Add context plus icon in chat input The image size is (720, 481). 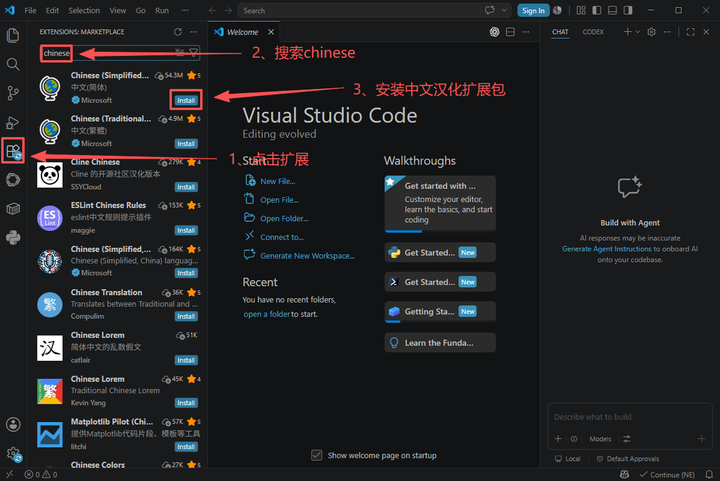pyautogui.click(x=558, y=439)
